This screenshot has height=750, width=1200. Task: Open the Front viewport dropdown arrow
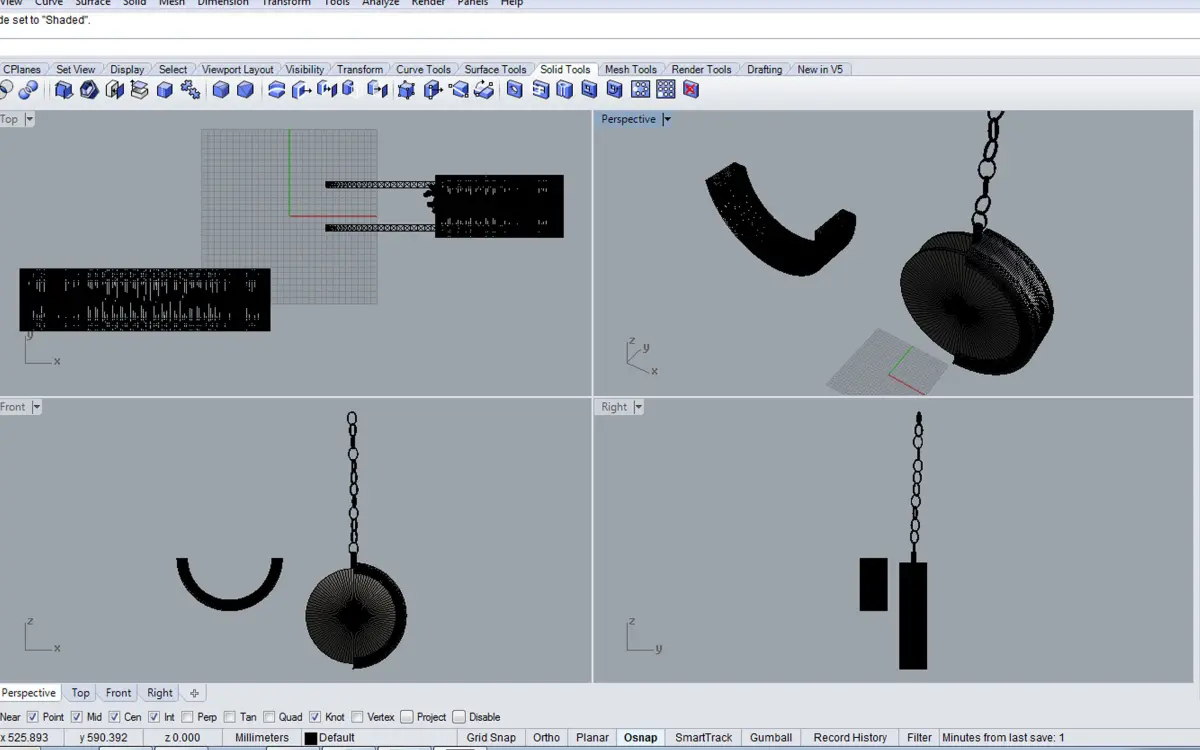pyautogui.click(x=36, y=407)
